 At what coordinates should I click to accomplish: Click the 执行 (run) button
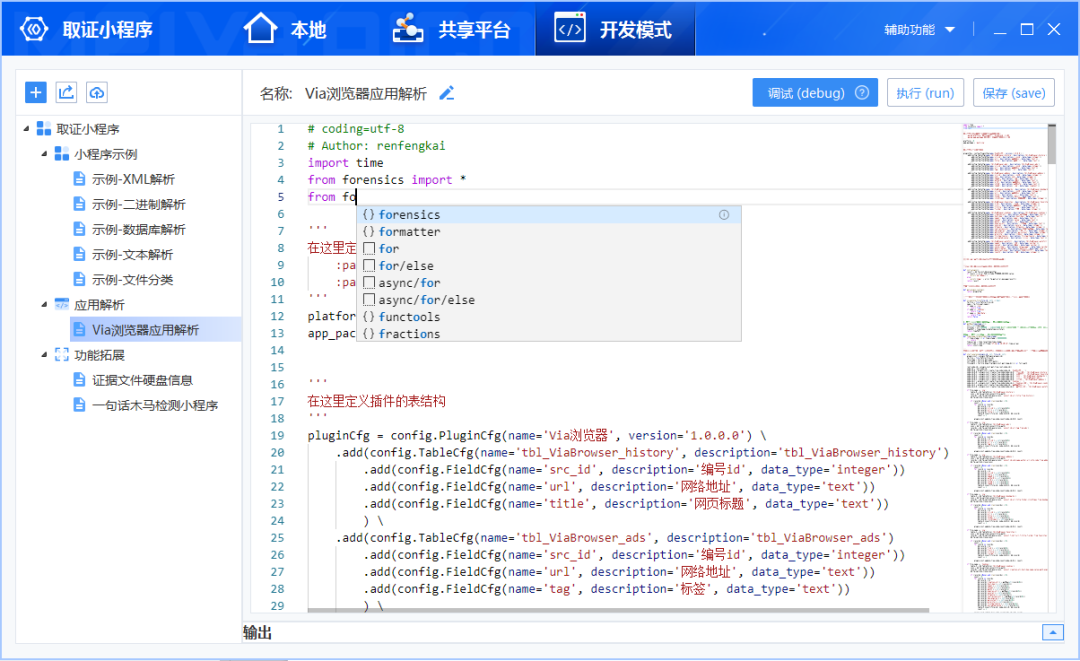click(925, 92)
